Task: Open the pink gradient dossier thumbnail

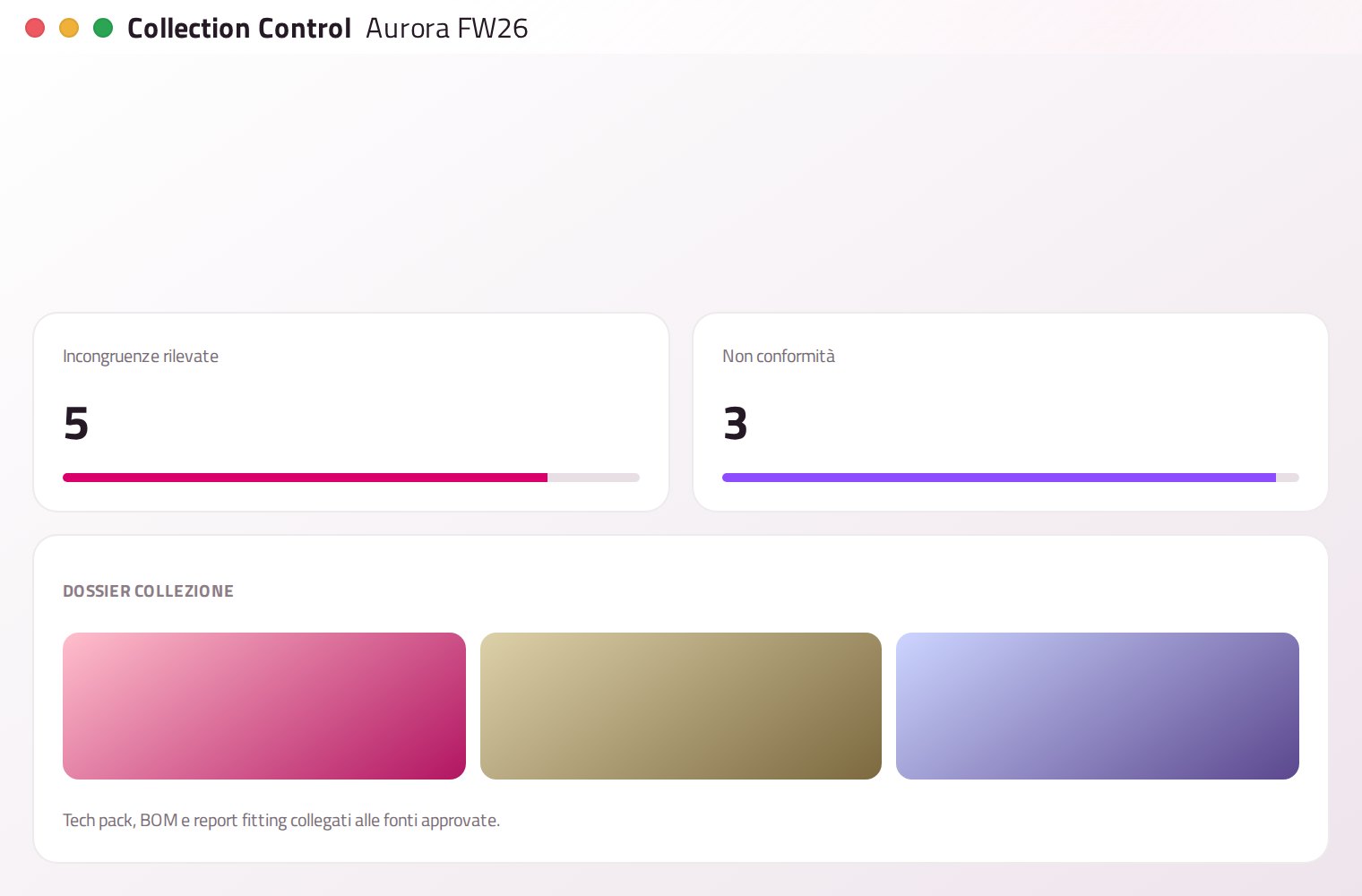Action: point(264,706)
